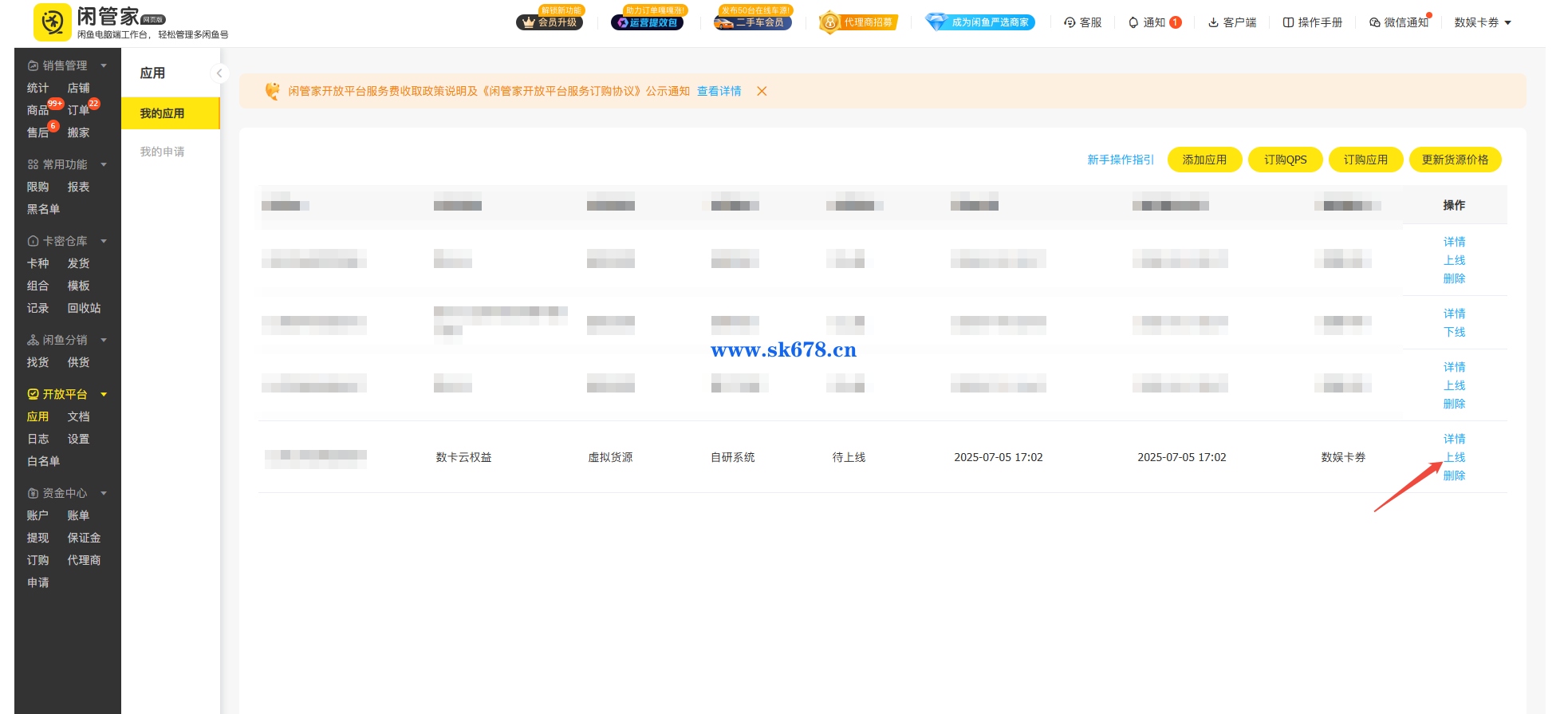Open 通知 bell notifications
Image resolution: width=1568 pixels, height=714 pixels.
click(1147, 22)
